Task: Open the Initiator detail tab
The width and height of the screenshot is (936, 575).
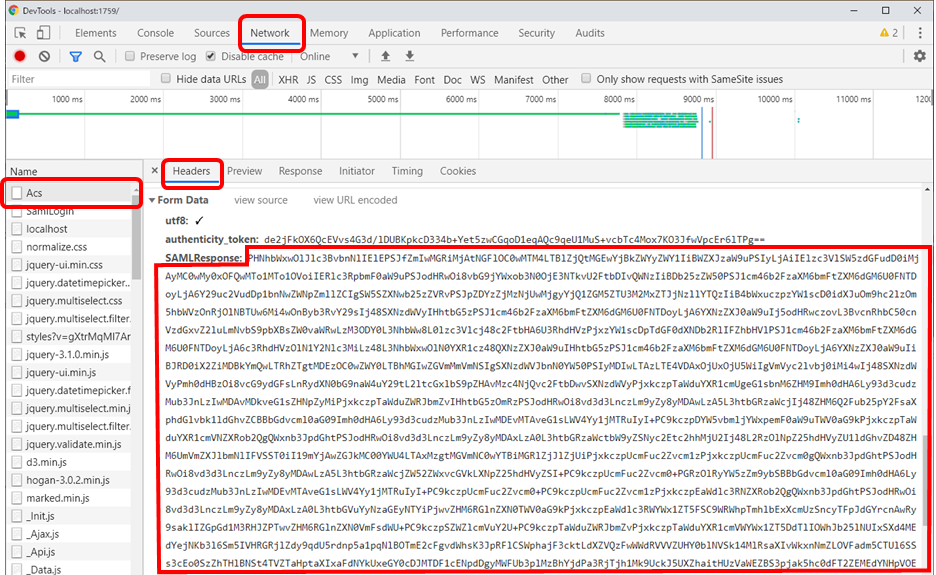Action: pos(356,171)
